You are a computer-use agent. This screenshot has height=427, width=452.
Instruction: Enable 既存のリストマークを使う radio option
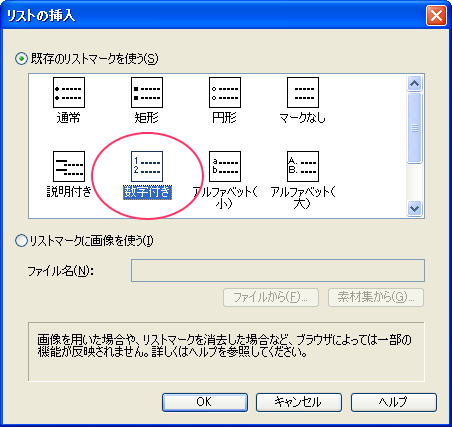(x=21, y=59)
